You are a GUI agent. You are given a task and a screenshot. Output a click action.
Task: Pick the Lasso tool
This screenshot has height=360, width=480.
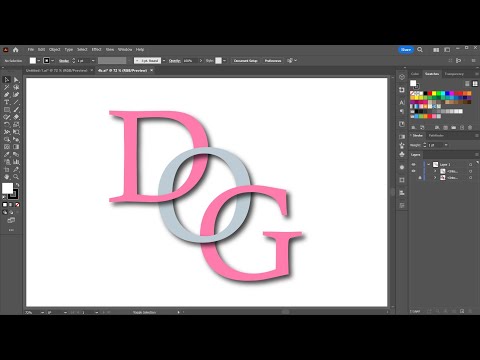[16, 87]
